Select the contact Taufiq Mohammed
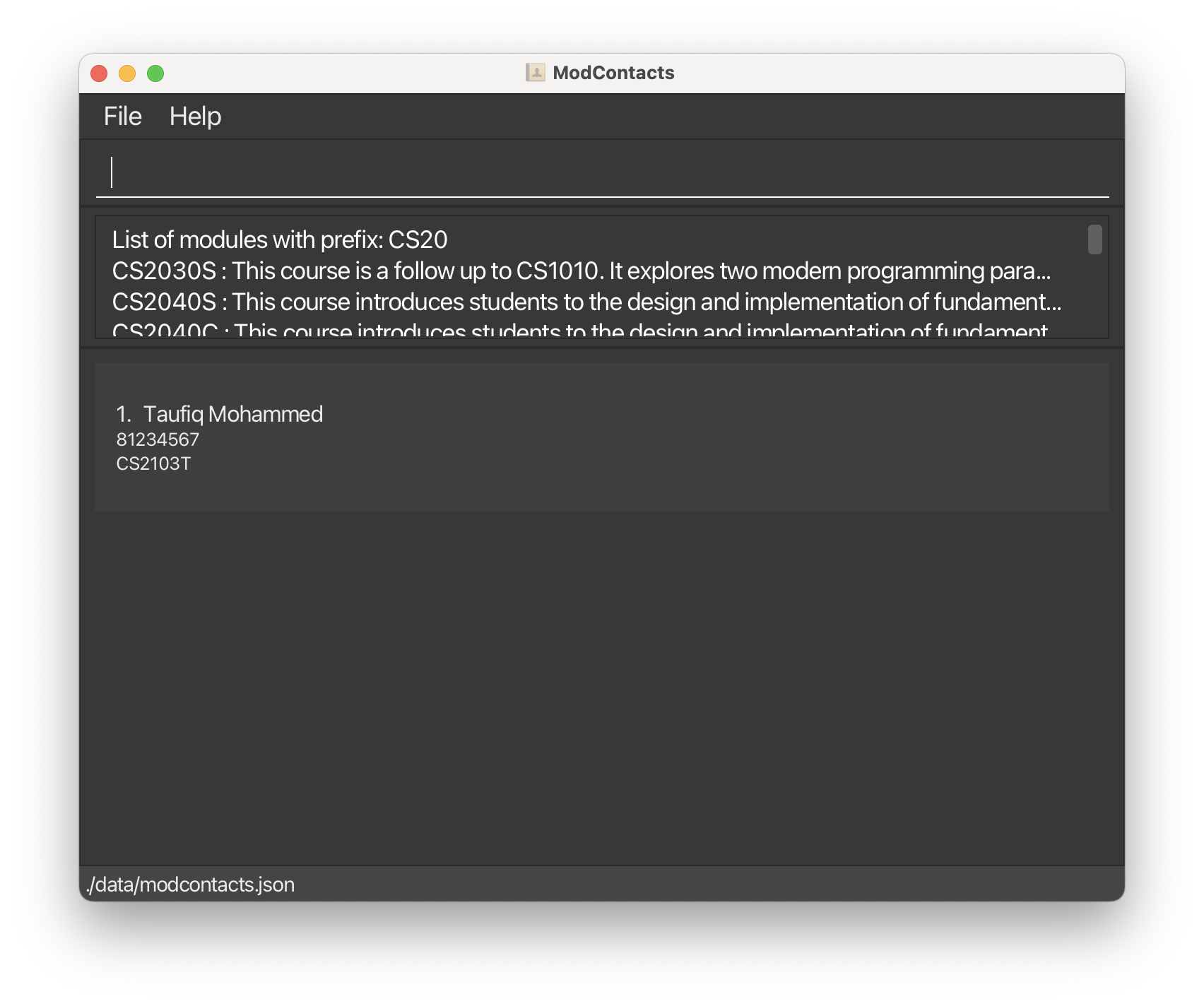This screenshot has width=1204, height=1006. [233, 413]
